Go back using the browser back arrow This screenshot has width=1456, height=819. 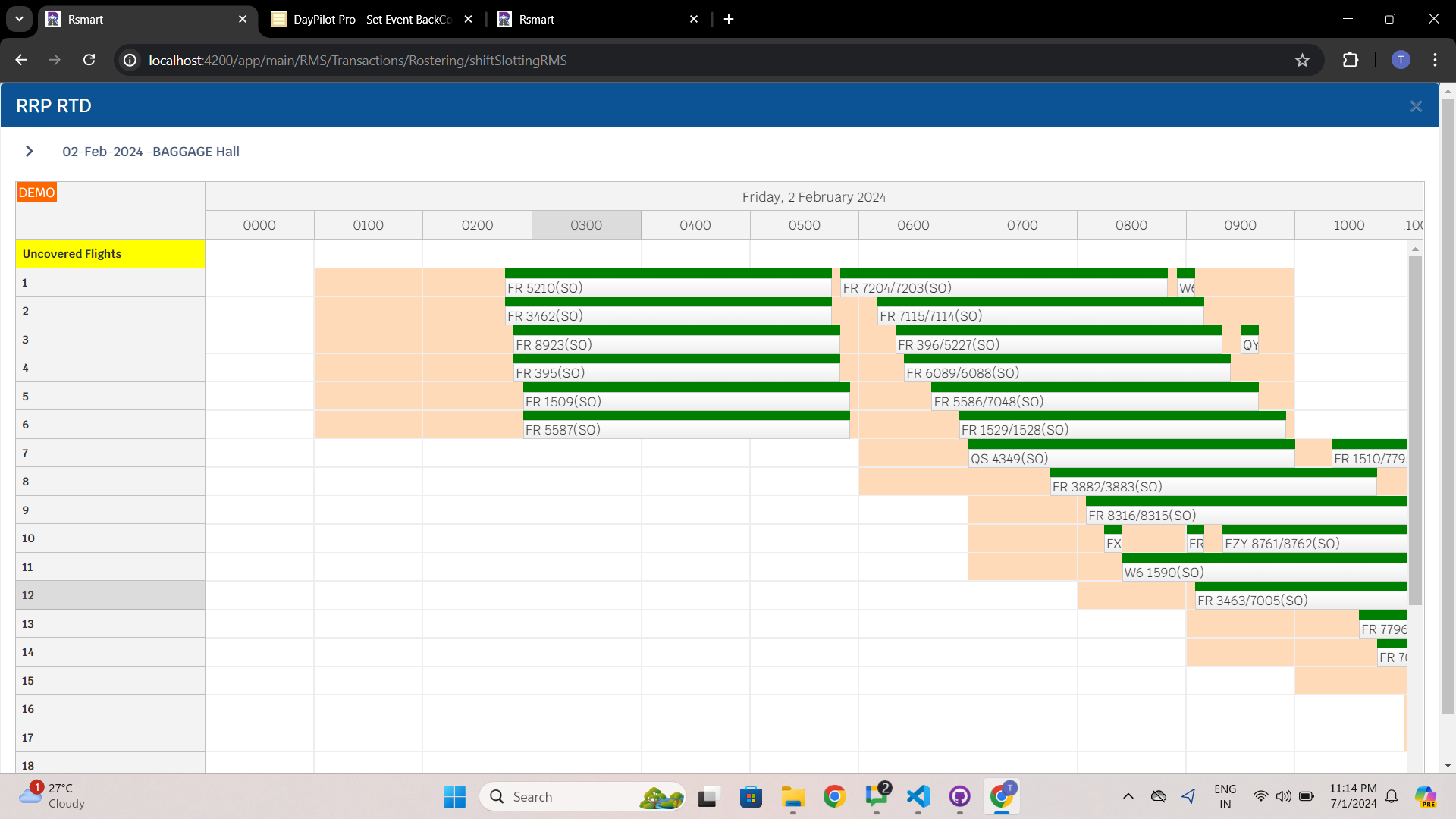(21, 60)
